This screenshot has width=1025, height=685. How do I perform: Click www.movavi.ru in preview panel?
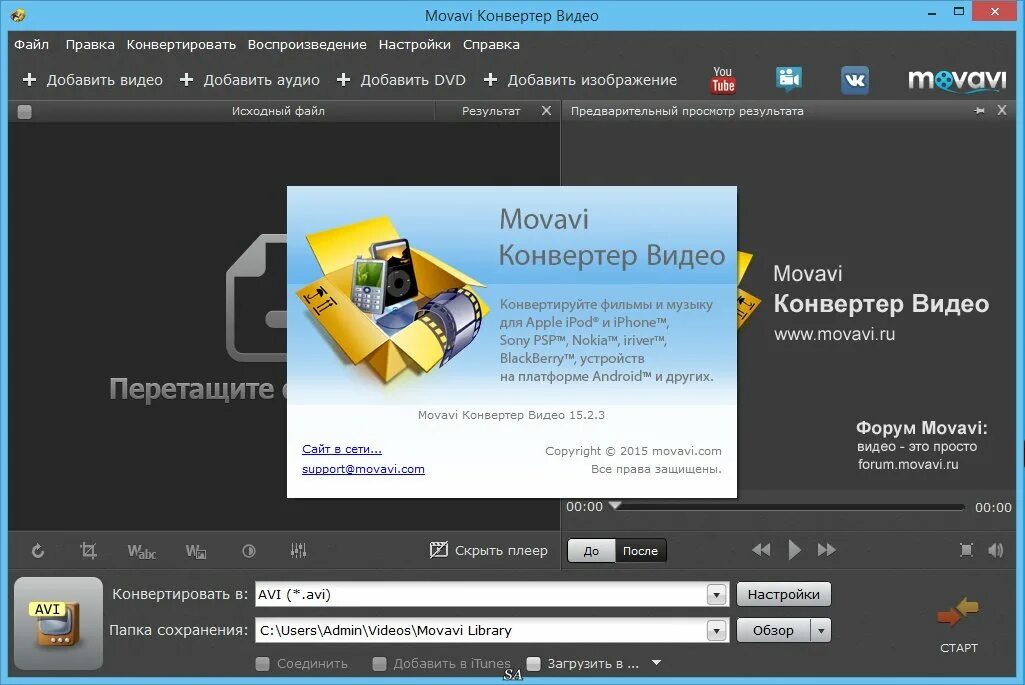click(x=834, y=335)
